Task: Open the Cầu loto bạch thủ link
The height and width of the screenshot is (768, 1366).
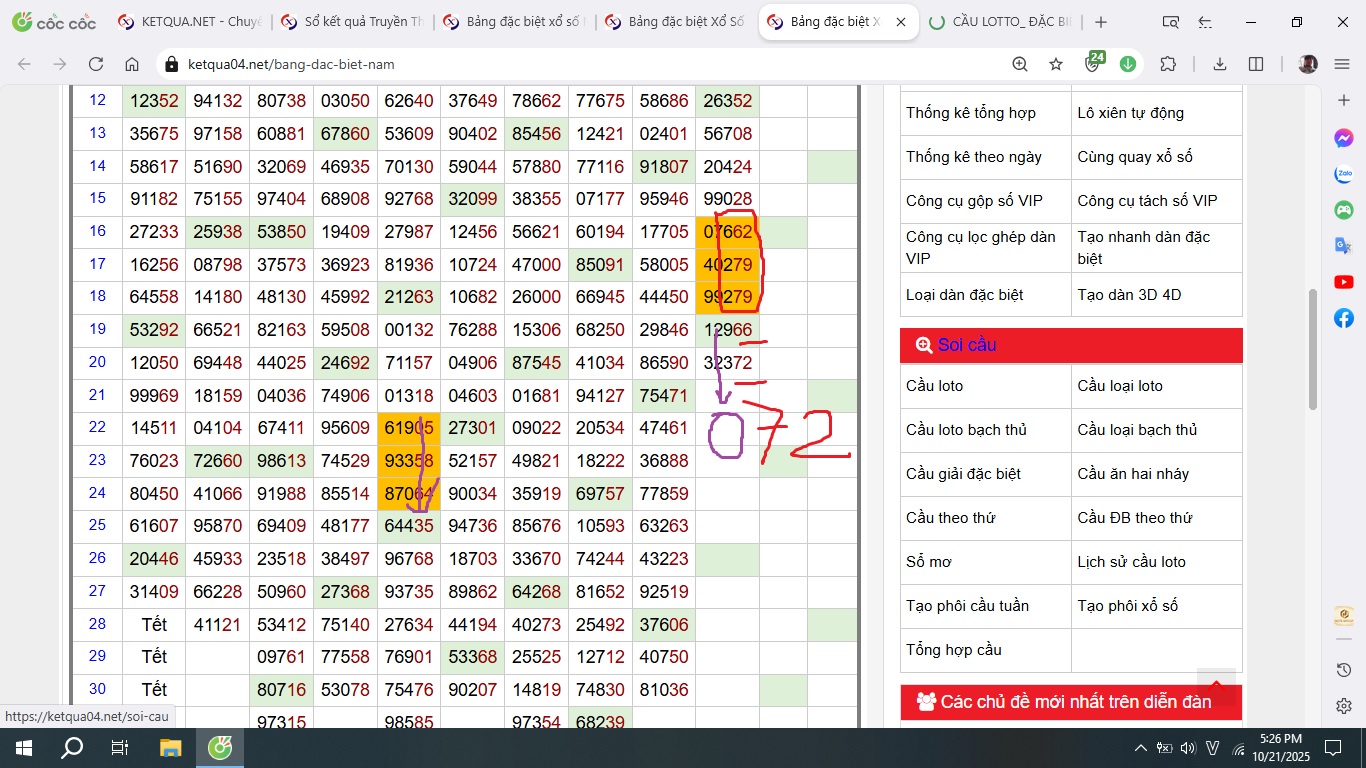Action: tap(966, 430)
